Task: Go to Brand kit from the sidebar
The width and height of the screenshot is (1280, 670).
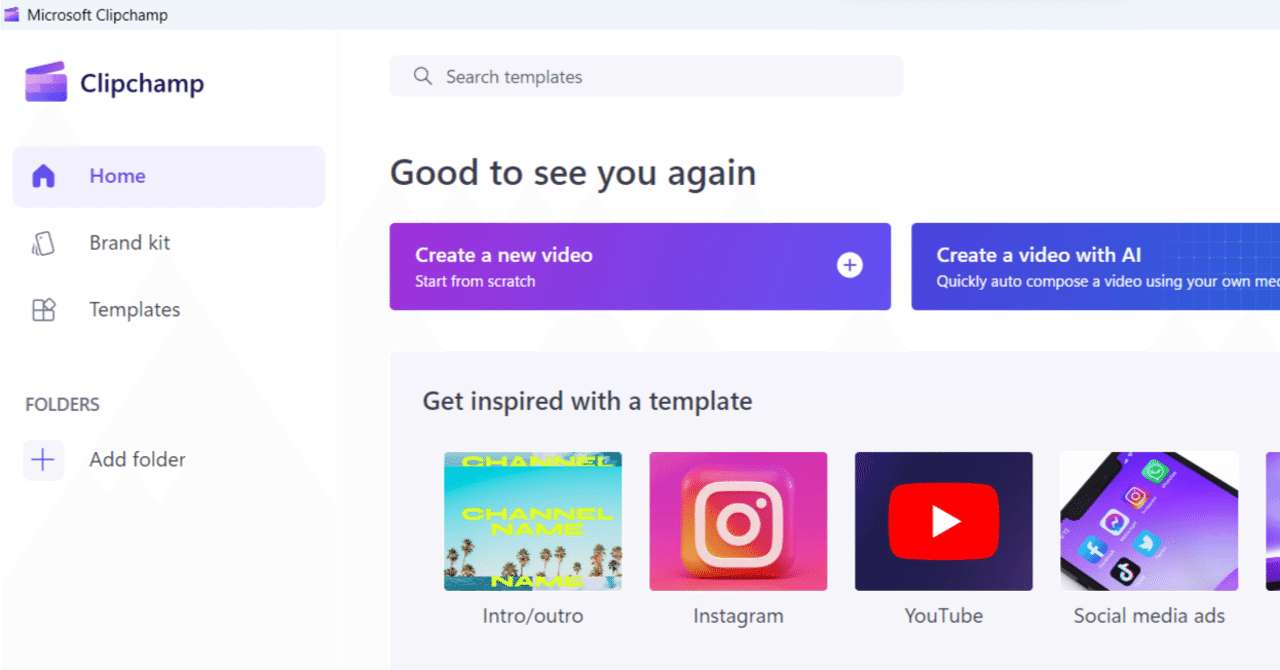Action: point(128,242)
